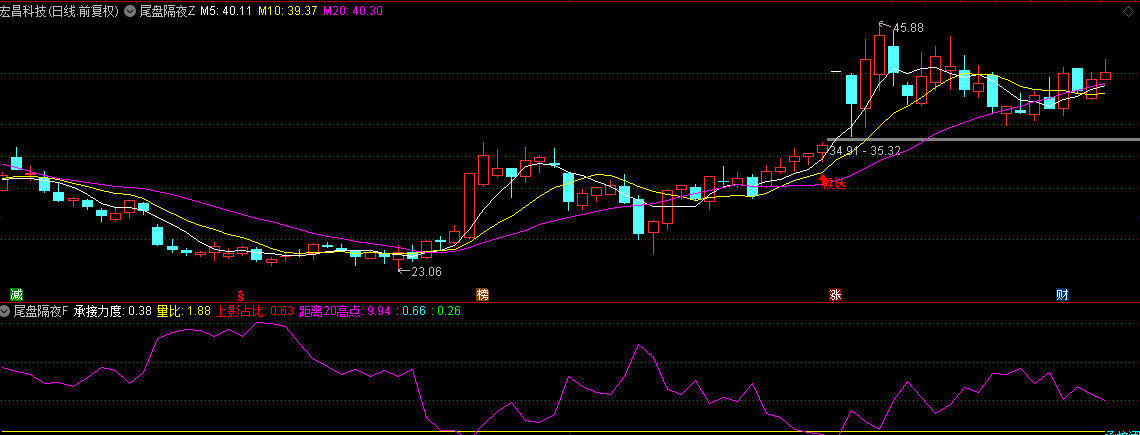Click the 34.91 - 35.32 gap label

tap(864, 151)
